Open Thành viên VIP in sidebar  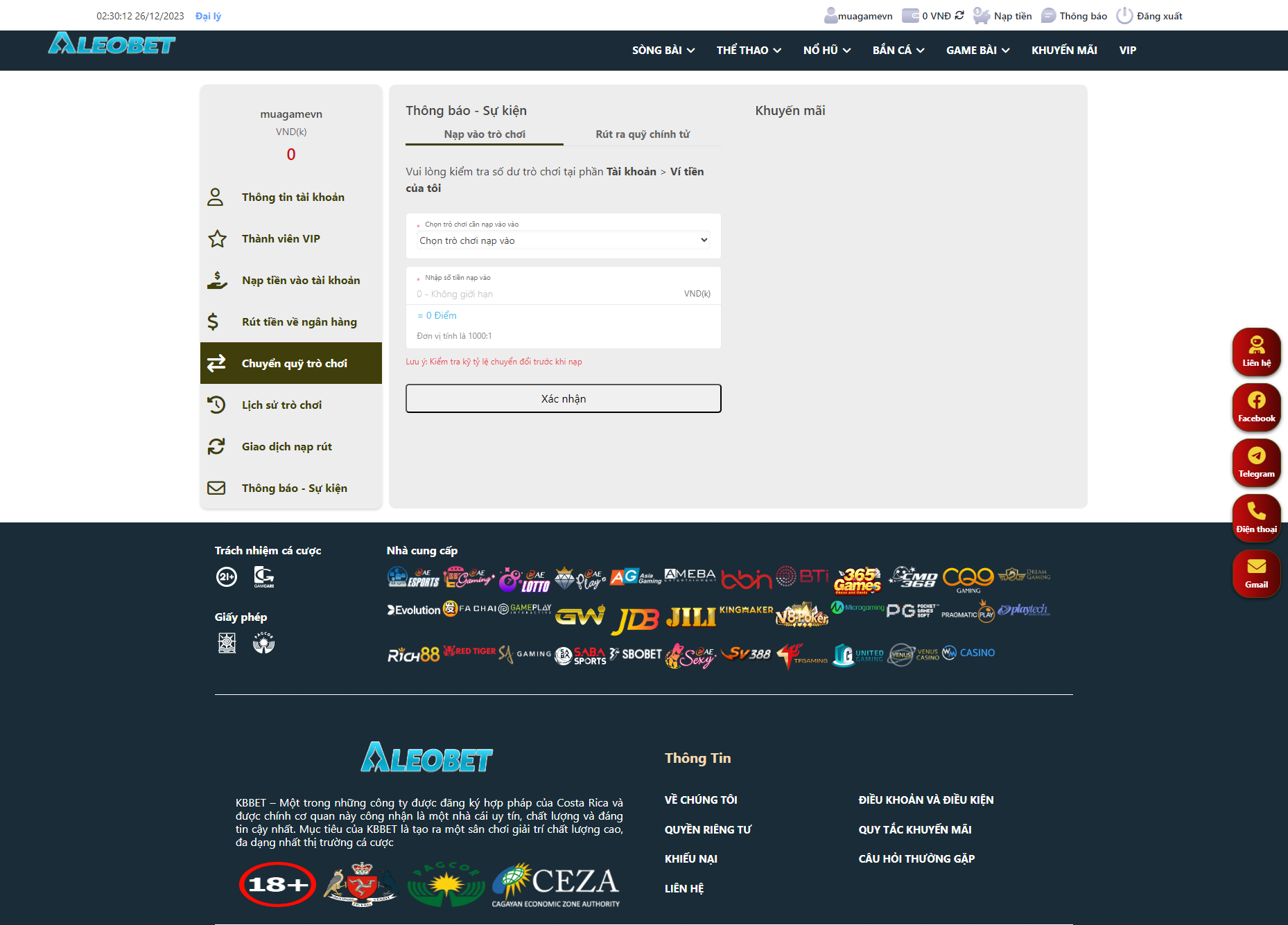point(291,238)
